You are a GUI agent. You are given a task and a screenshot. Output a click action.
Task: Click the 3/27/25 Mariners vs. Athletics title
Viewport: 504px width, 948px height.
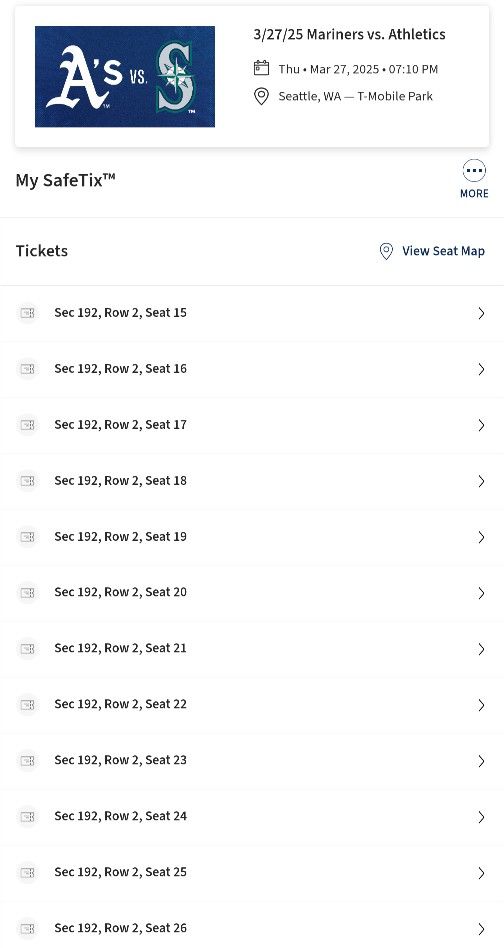click(349, 34)
